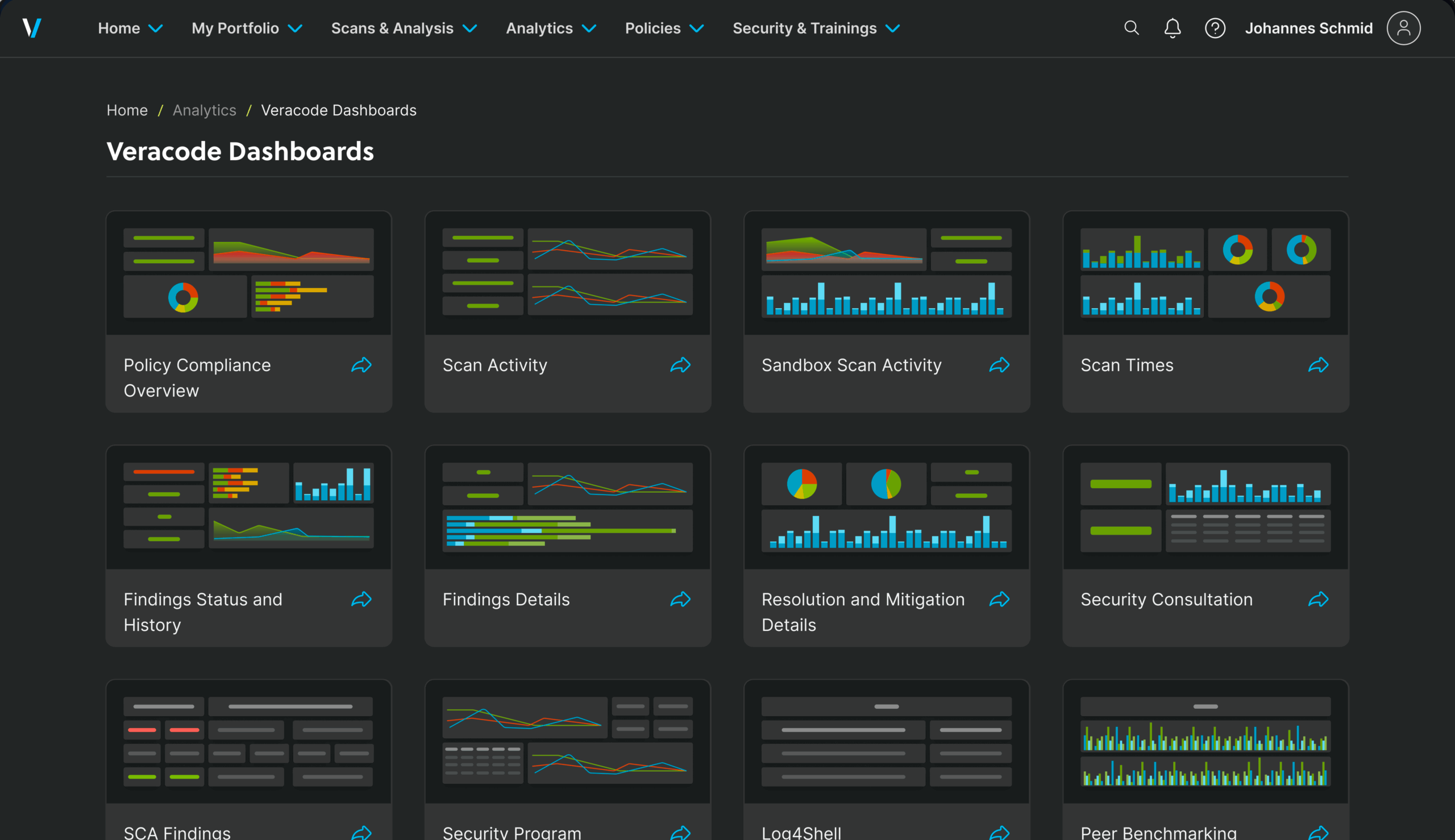Image resolution: width=1455 pixels, height=840 pixels.
Task: Open Resolution and Mitigation Details thumbnail
Action: (x=886, y=506)
